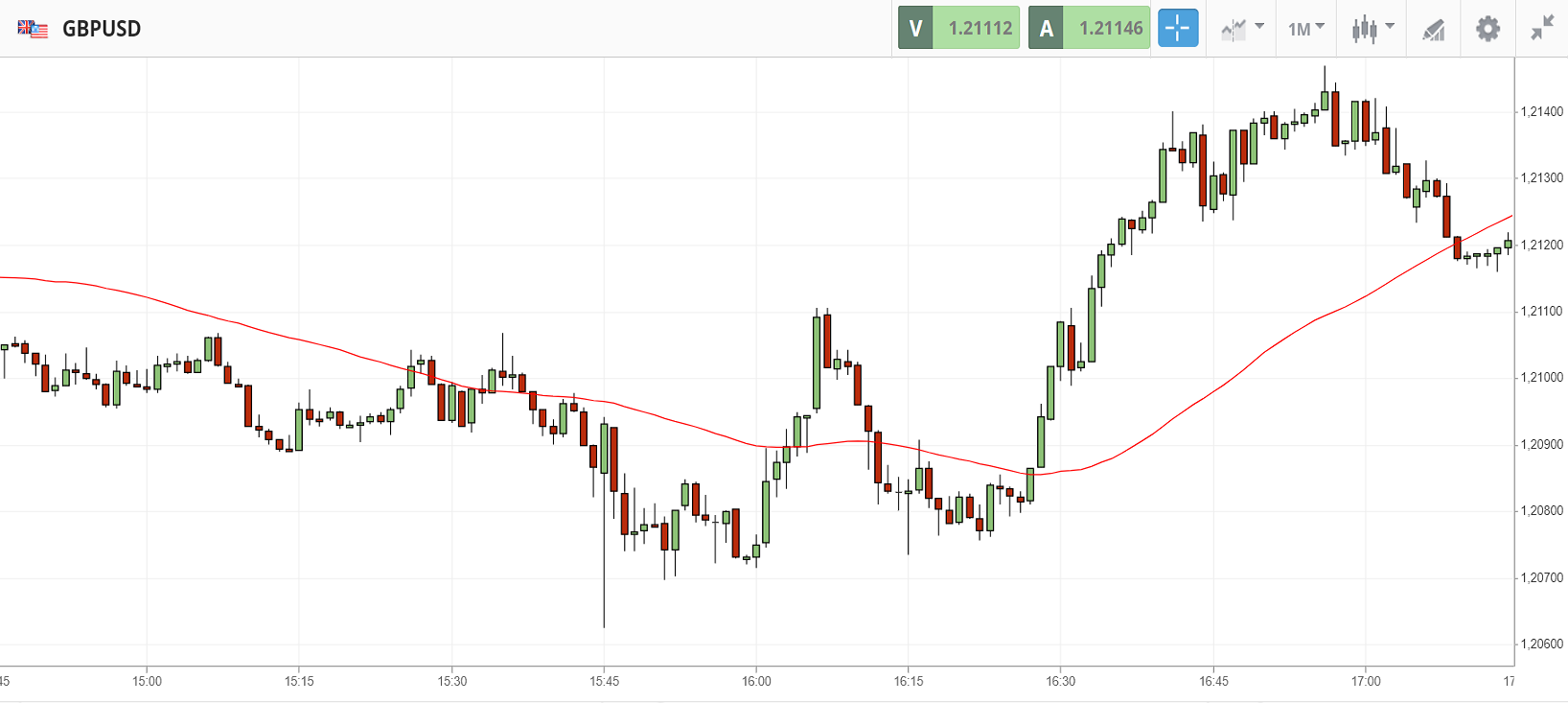Click the 1,21400 price axis label
The width and height of the screenshot is (1568, 703).
(1541, 112)
